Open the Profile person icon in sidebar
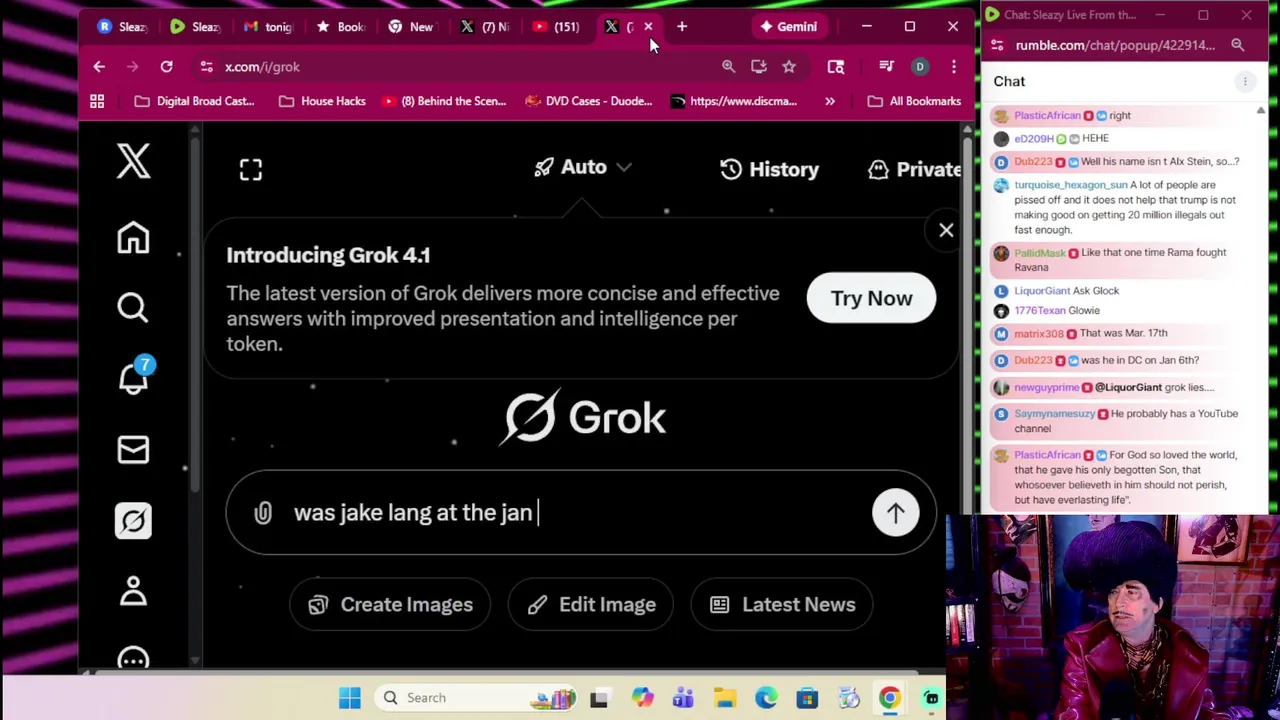This screenshot has width=1280, height=720. click(133, 590)
